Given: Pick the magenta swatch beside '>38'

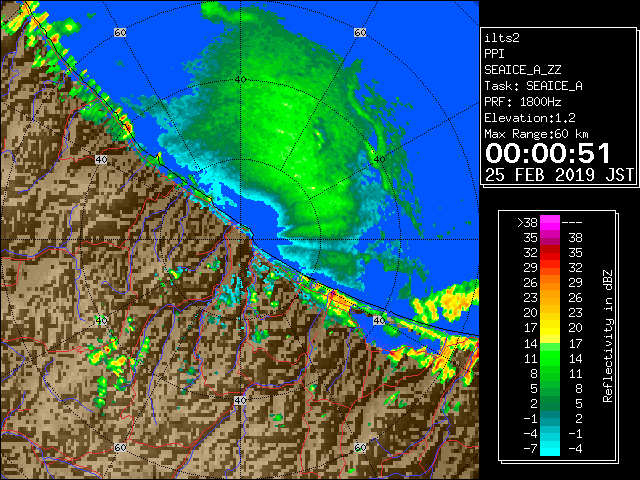Looking at the screenshot, I should pyautogui.click(x=550, y=223).
